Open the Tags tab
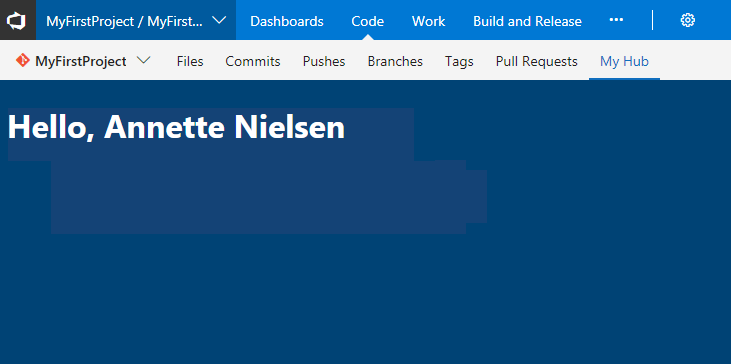 pos(459,62)
